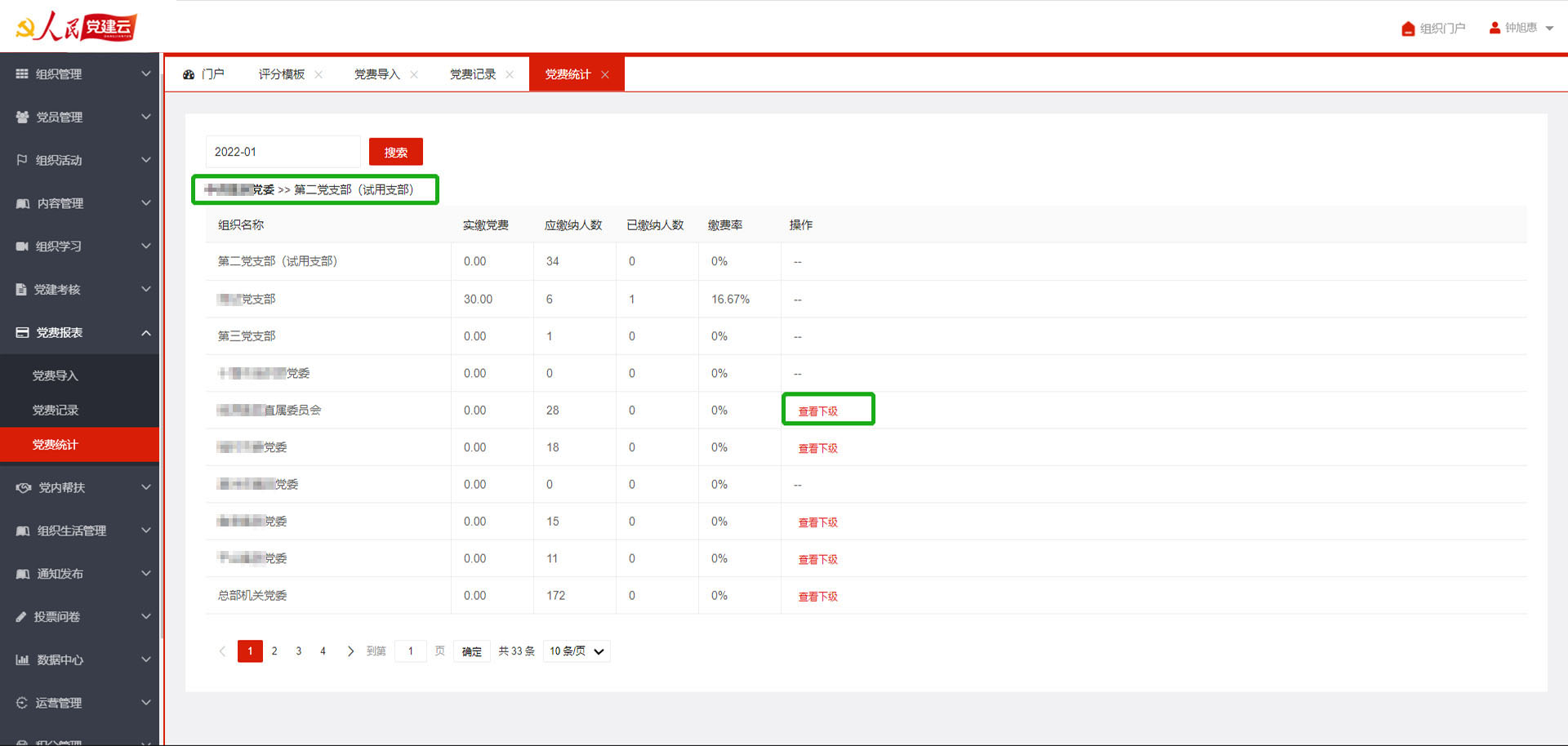1568x746 pixels.
Task: Click the 2022-01 date input field
Action: [282, 151]
